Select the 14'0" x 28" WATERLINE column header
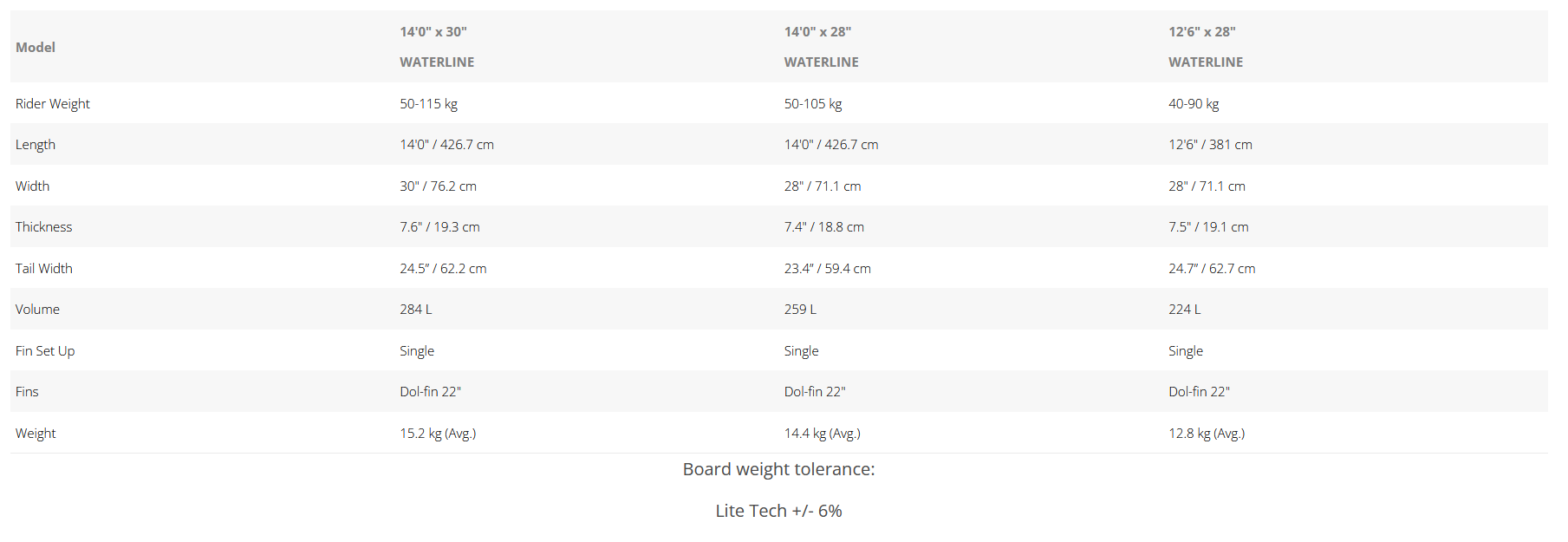This screenshot has height=542, width=1568. point(822,47)
